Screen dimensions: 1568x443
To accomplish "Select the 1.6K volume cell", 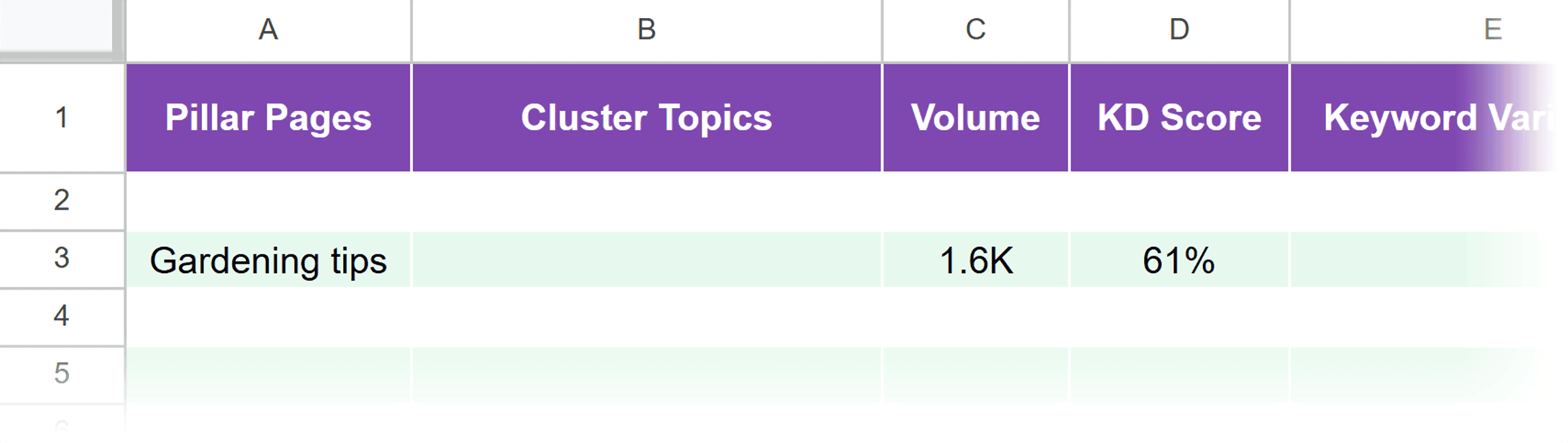I will point(976,260).
